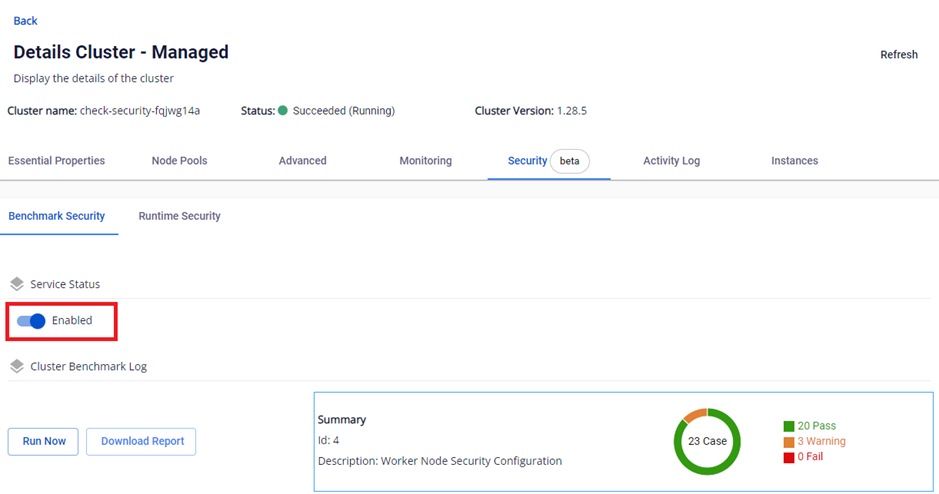Open the Advanced tab

(302, 161)
